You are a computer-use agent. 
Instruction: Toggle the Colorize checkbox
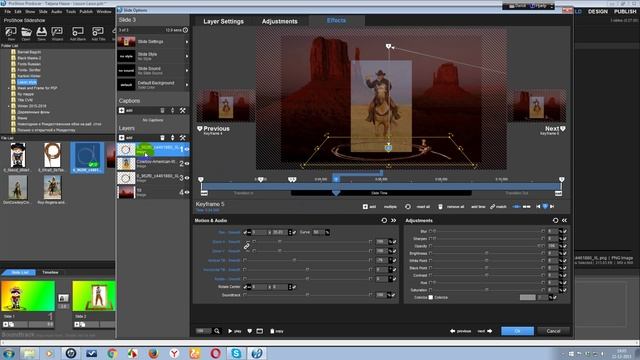pos(430,298)
